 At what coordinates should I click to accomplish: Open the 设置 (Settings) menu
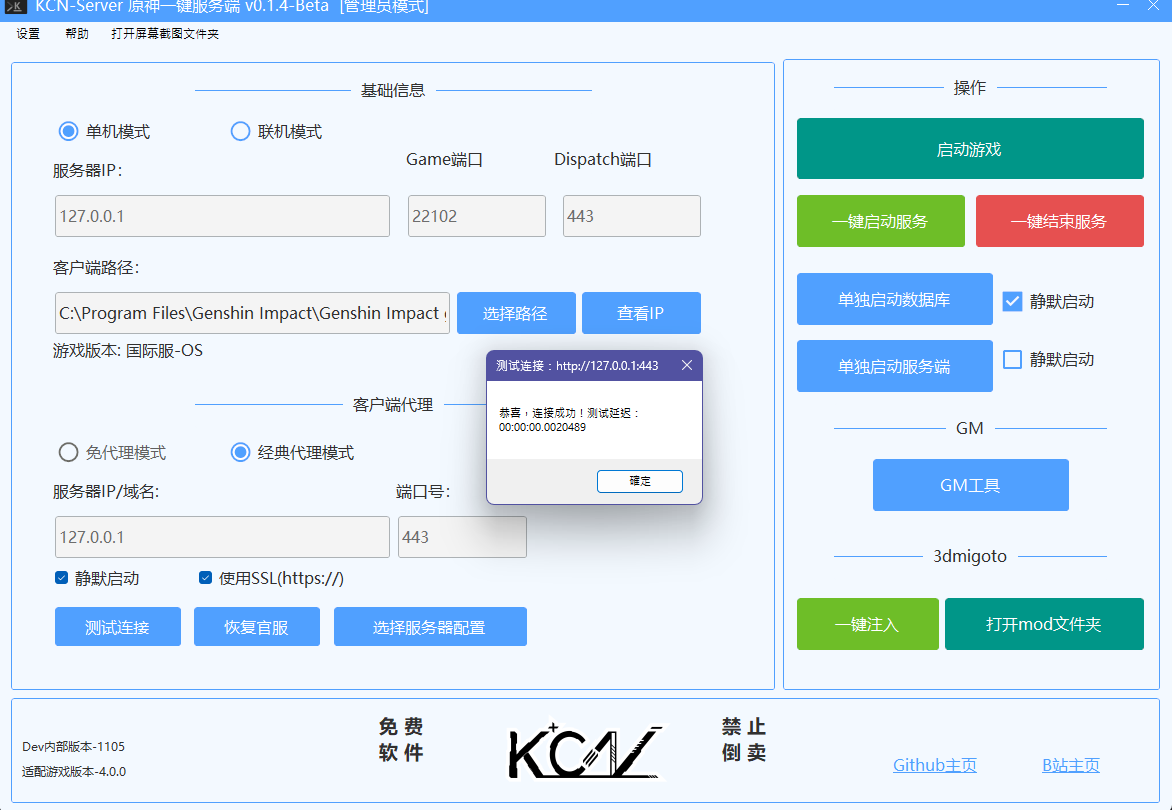[x=27, y=33]
